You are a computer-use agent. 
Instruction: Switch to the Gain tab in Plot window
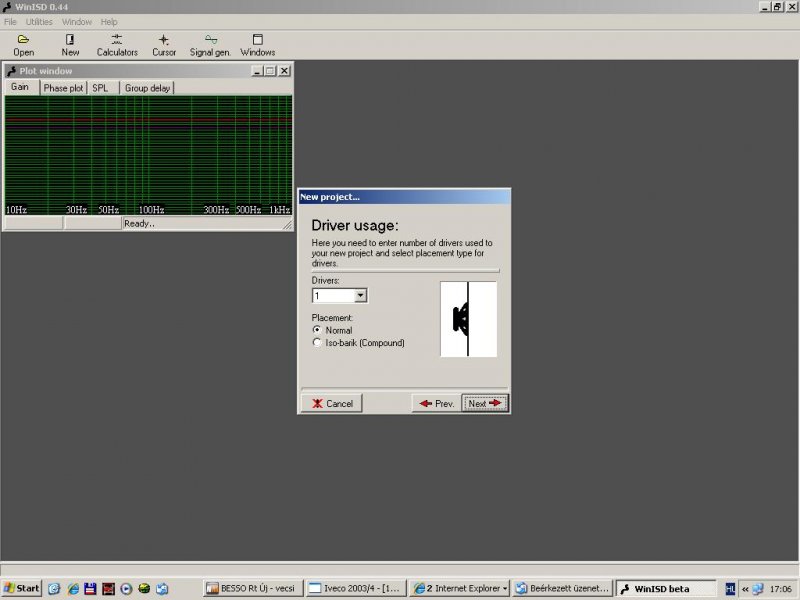point(20,87)
